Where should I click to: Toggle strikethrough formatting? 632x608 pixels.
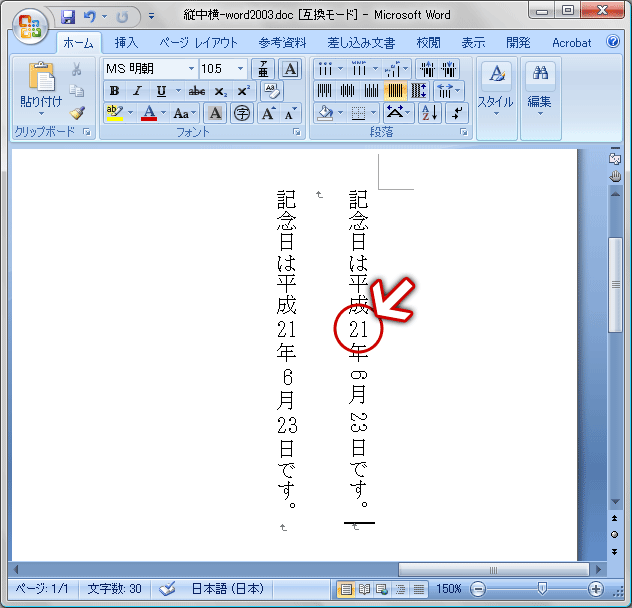197,91
